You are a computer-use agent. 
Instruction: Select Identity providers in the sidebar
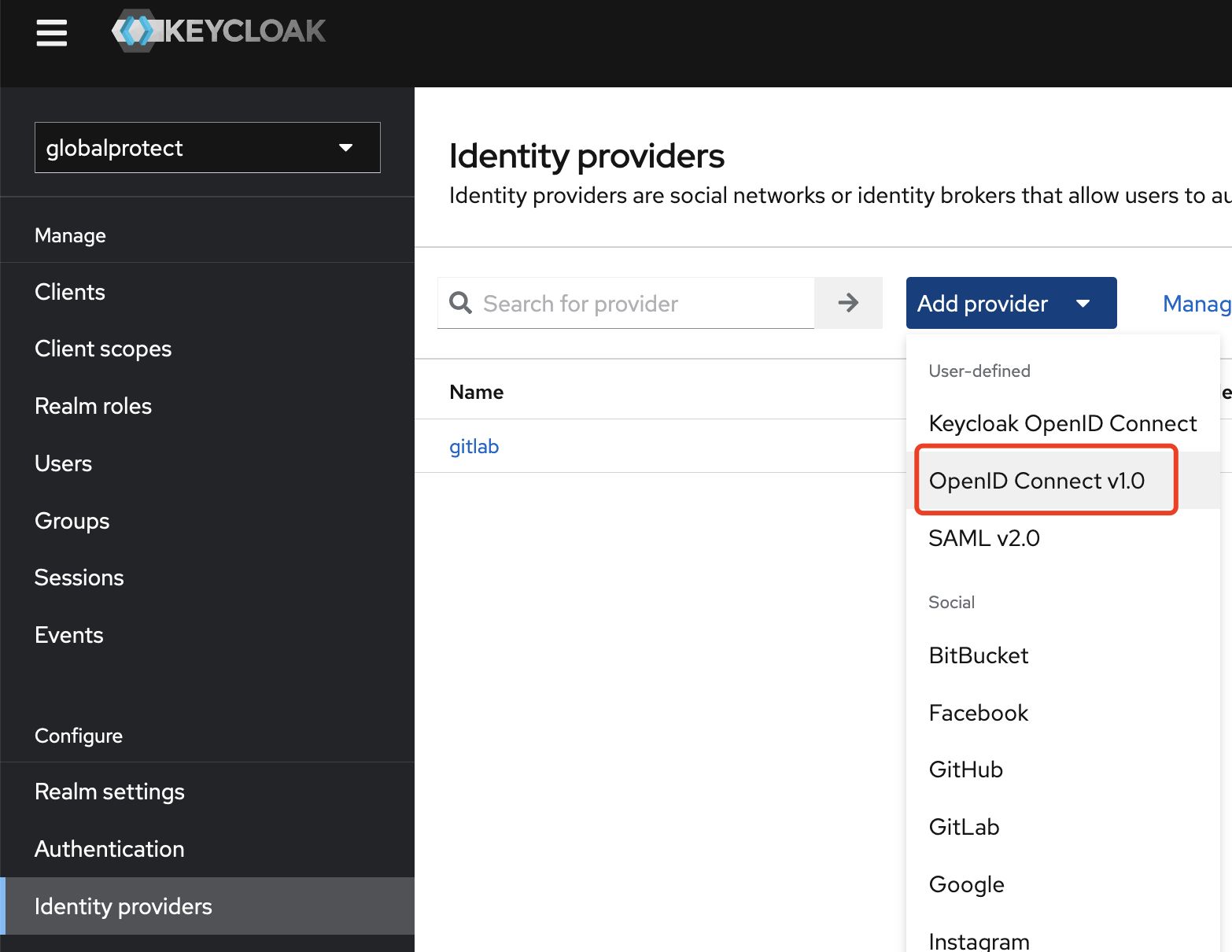(208, 906)
